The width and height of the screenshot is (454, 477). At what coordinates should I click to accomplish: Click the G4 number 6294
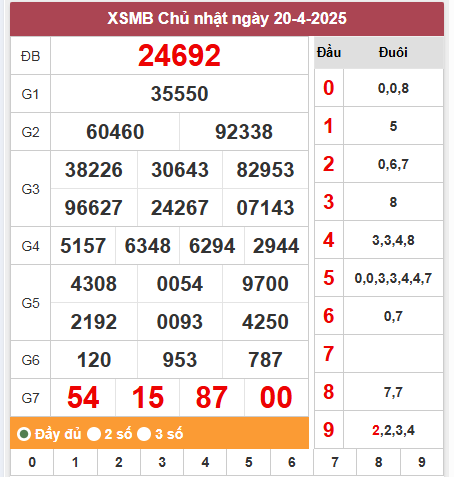[x=212, y=246]
